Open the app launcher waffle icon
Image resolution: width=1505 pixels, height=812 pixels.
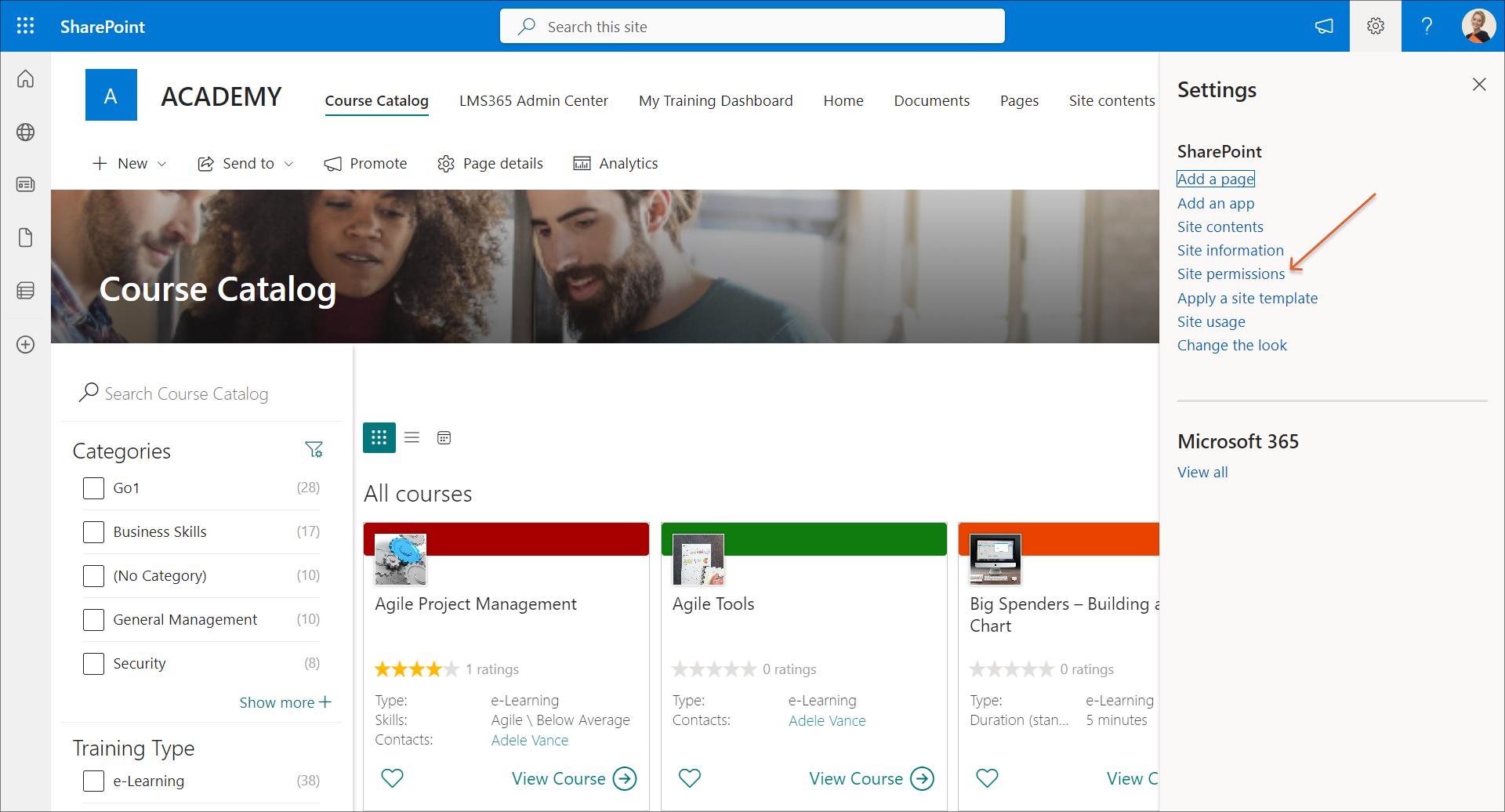25,26
